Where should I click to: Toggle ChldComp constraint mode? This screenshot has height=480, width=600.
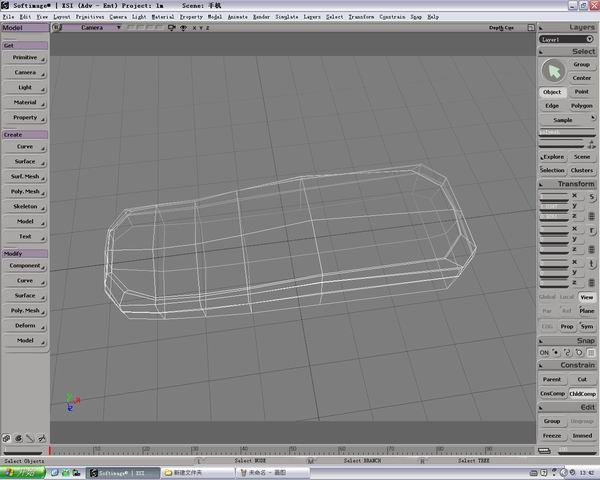[582, 394]
